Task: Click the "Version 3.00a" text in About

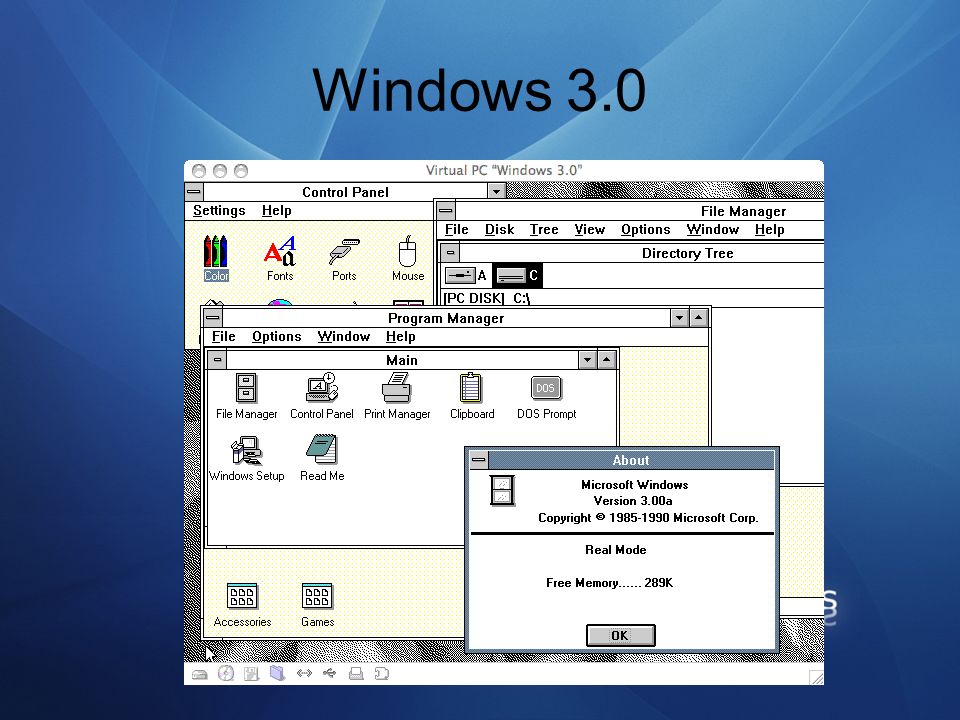Action: pyautogui.click(x=633, y=501)
